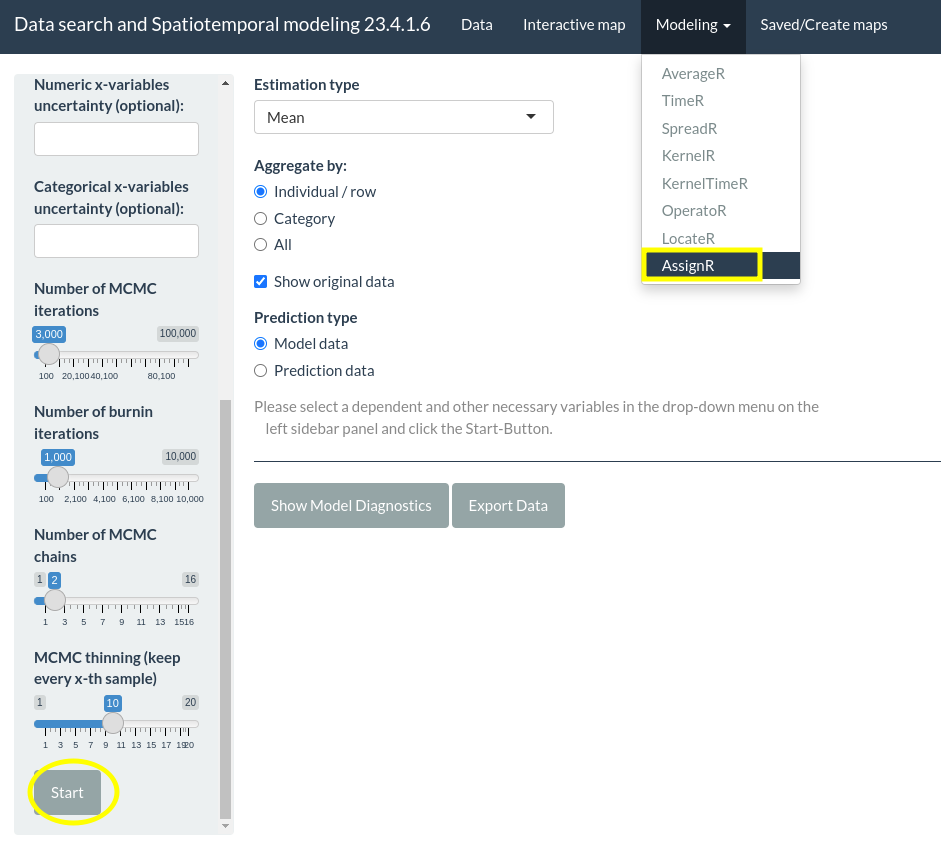The height and width of the screenshot is (843, 941).
Task: Go to the Data section
Action: click(476, 24)
